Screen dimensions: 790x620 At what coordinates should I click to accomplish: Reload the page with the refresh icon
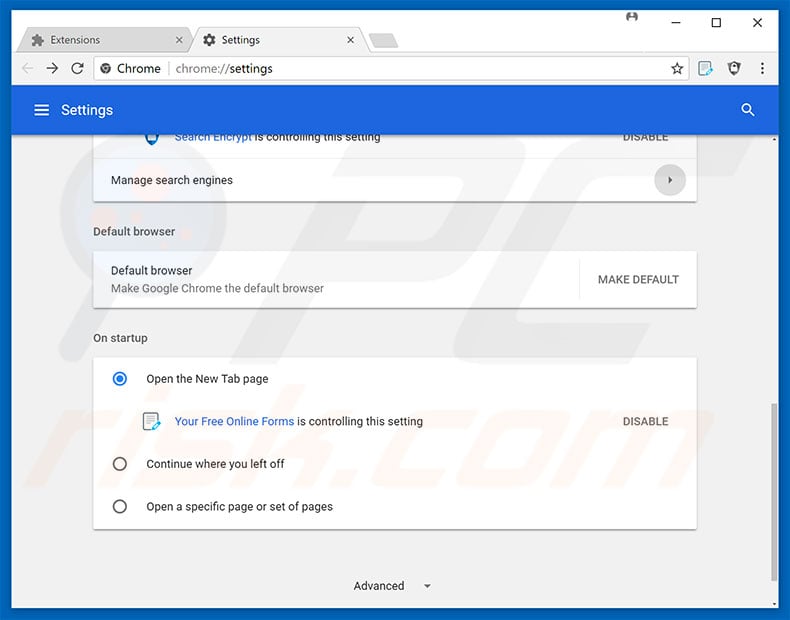(x=77, y=68)
